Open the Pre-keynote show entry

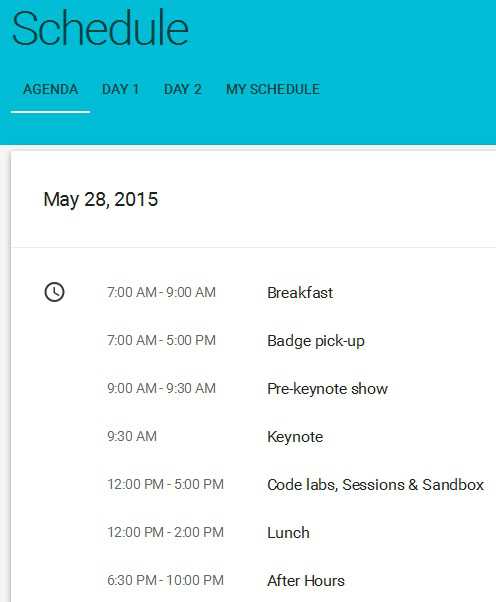point(327,389)
